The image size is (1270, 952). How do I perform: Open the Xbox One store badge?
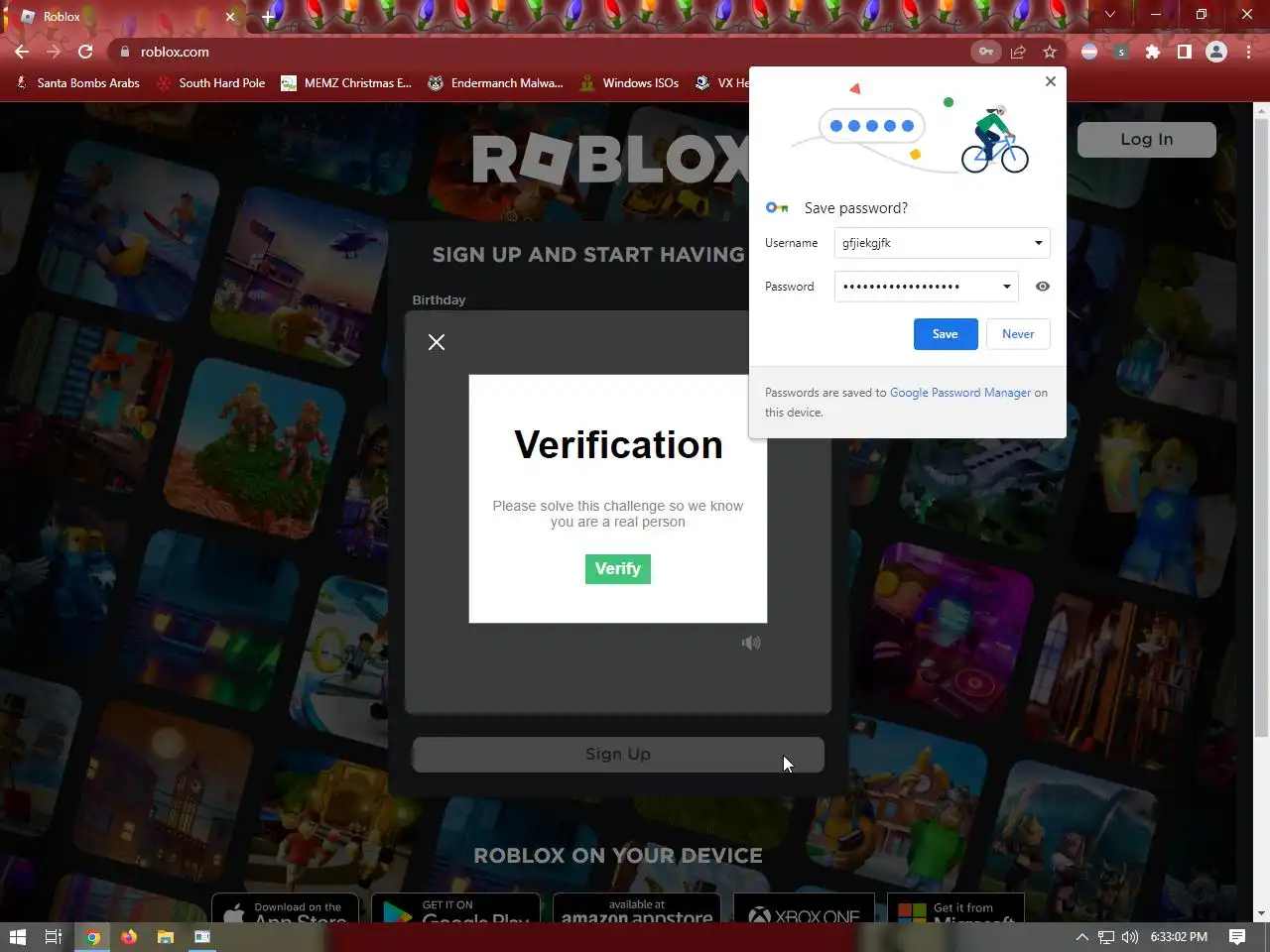tap(804, 908)
